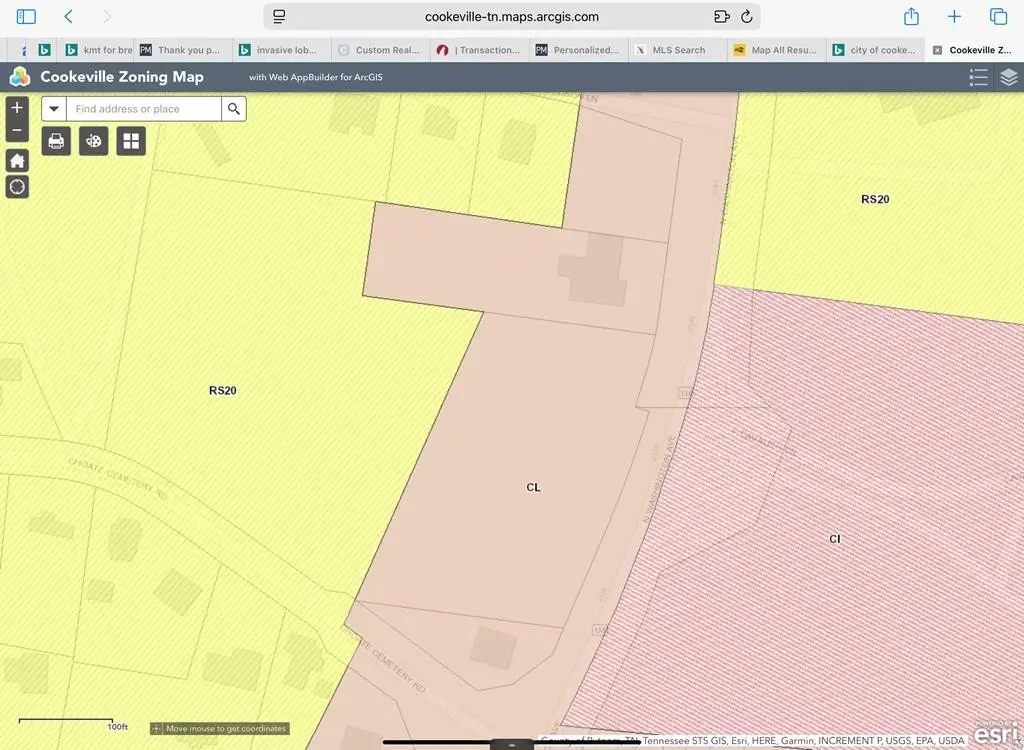
Task: Click the search magnifier button
Action: pyautogui.click(x=234, y=109)
